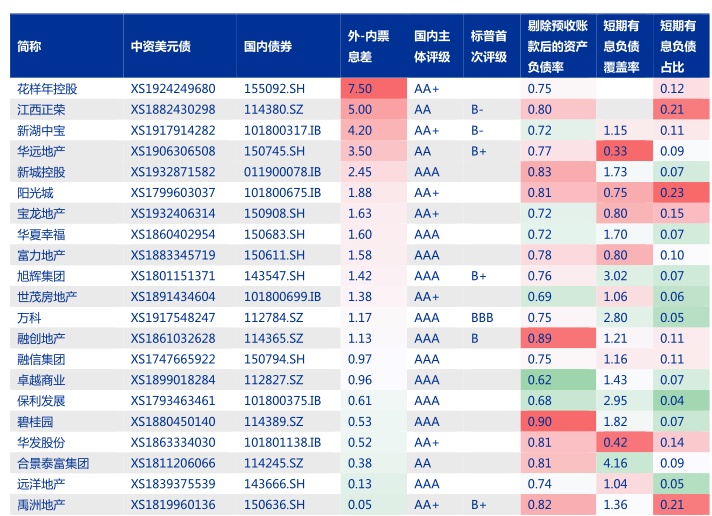The image size is (712, 516).
Task: Select the 碧桂园 row name
Action: [x=35, y=422]
